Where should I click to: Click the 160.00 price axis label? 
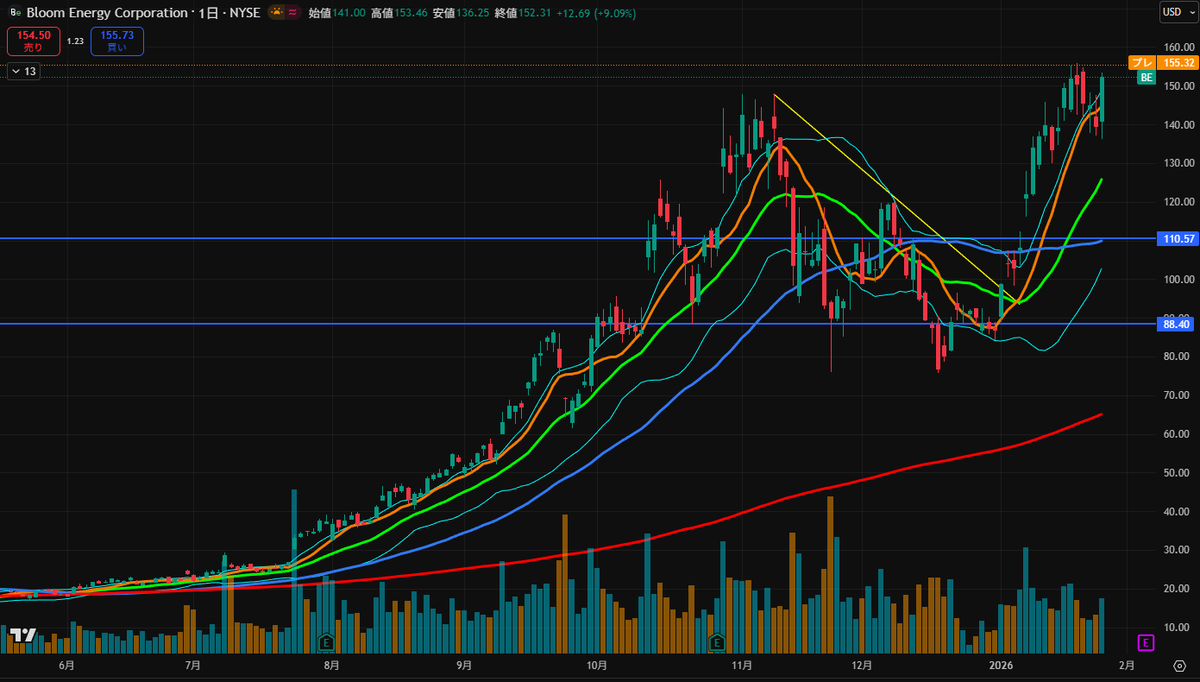click(1179, 47)
